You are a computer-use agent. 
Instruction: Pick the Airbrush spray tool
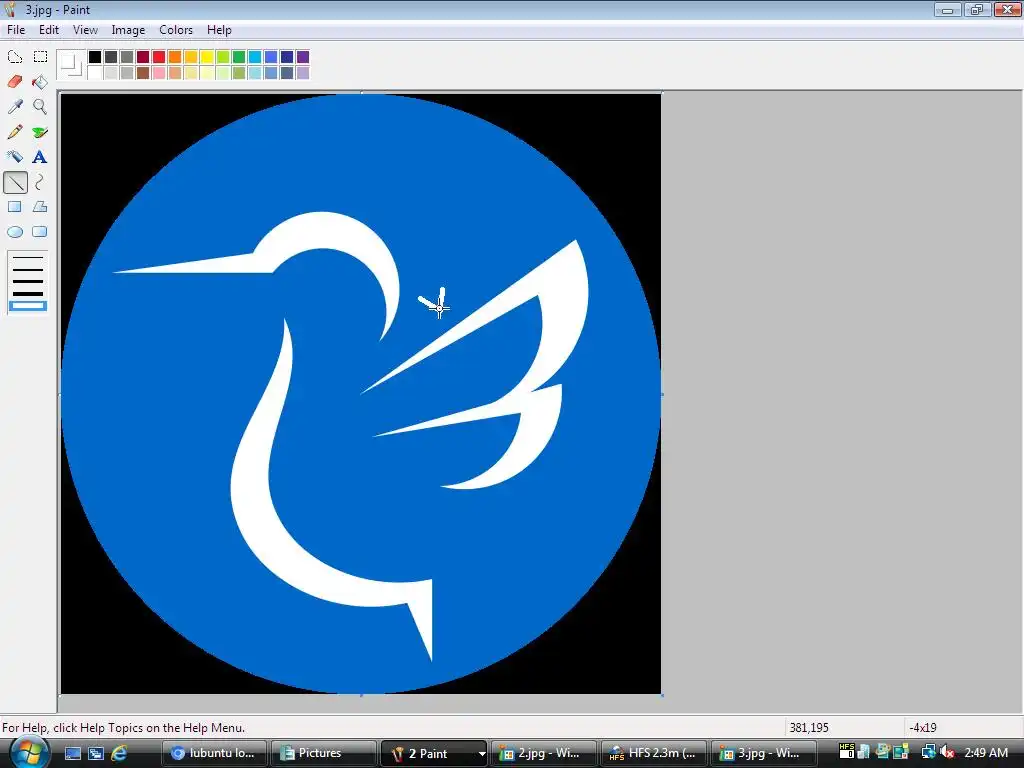[x=15, y=157]
